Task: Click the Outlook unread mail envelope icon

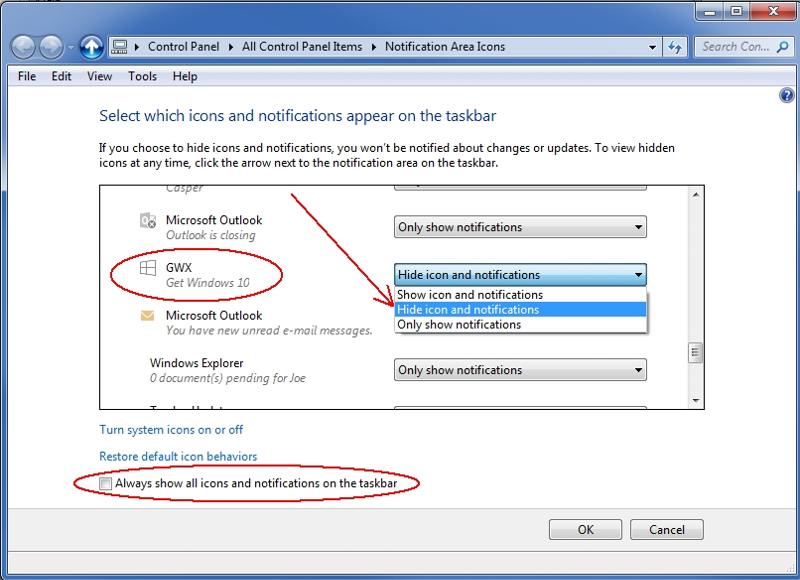Action: 147,316
